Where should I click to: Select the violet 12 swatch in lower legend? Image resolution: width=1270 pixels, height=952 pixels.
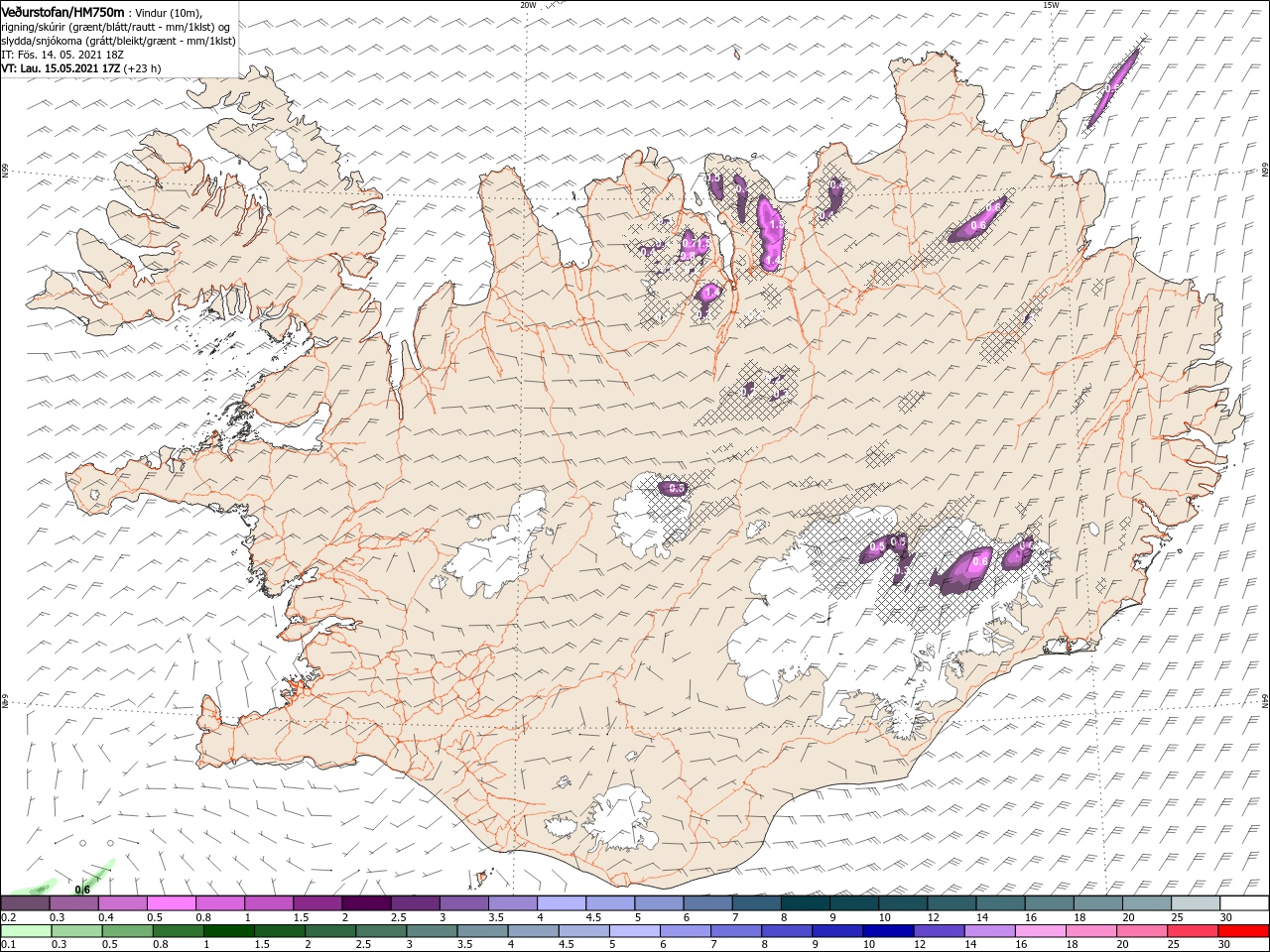[938, 932]
